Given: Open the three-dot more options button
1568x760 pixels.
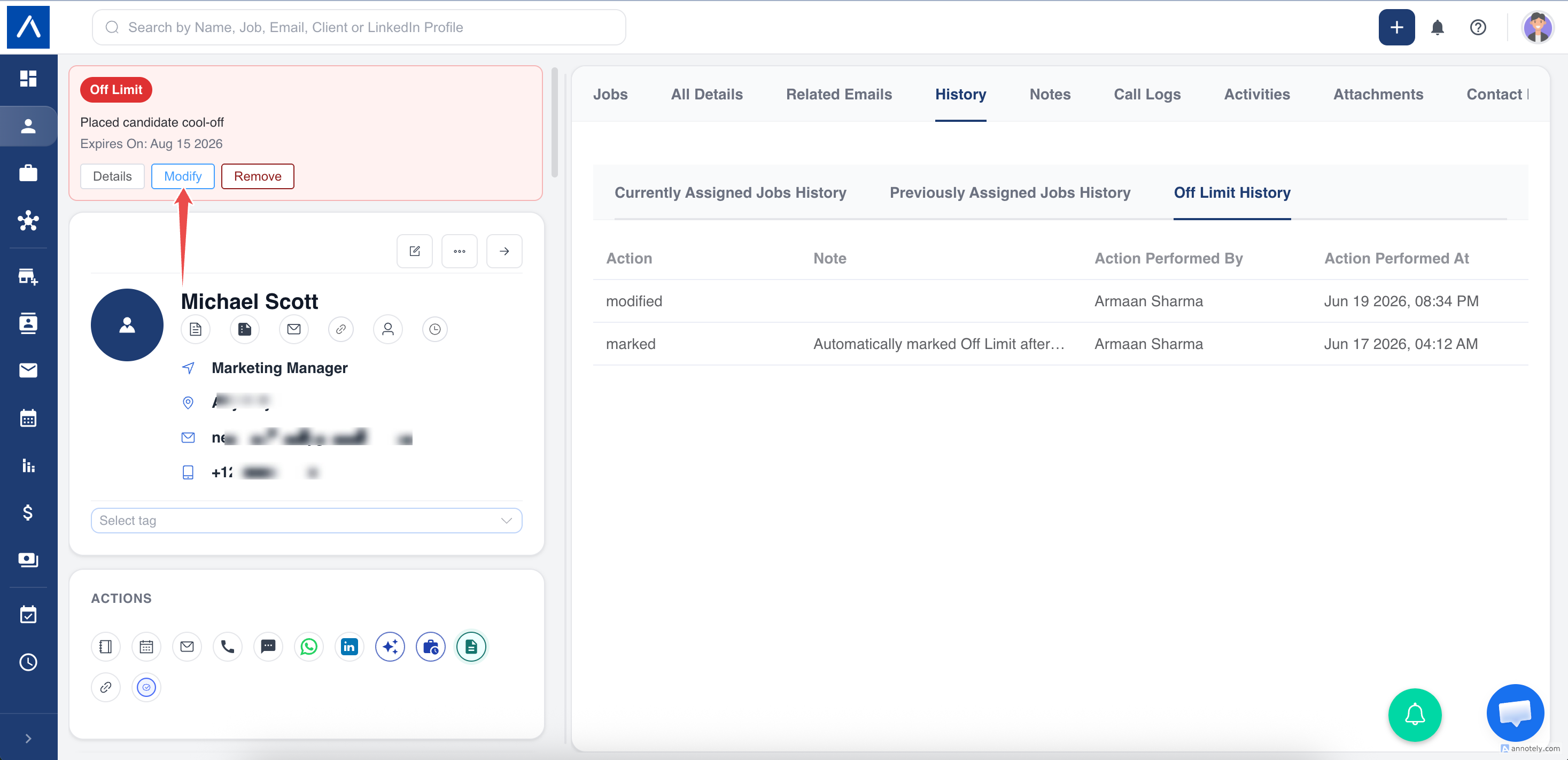Looking at the screenshot, I should coord(459,251).
